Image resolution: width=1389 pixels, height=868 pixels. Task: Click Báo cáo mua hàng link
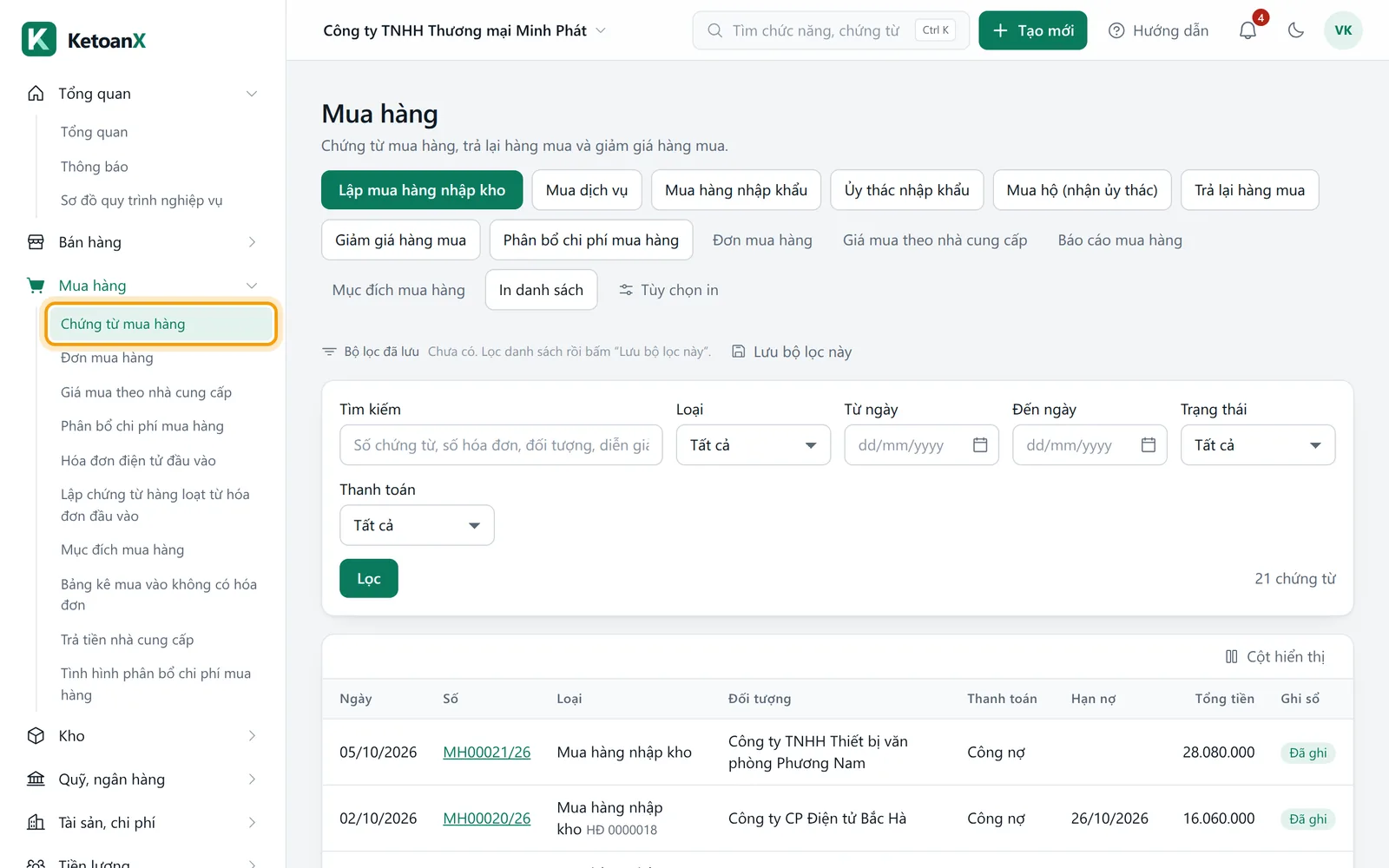pos(1120,240)
